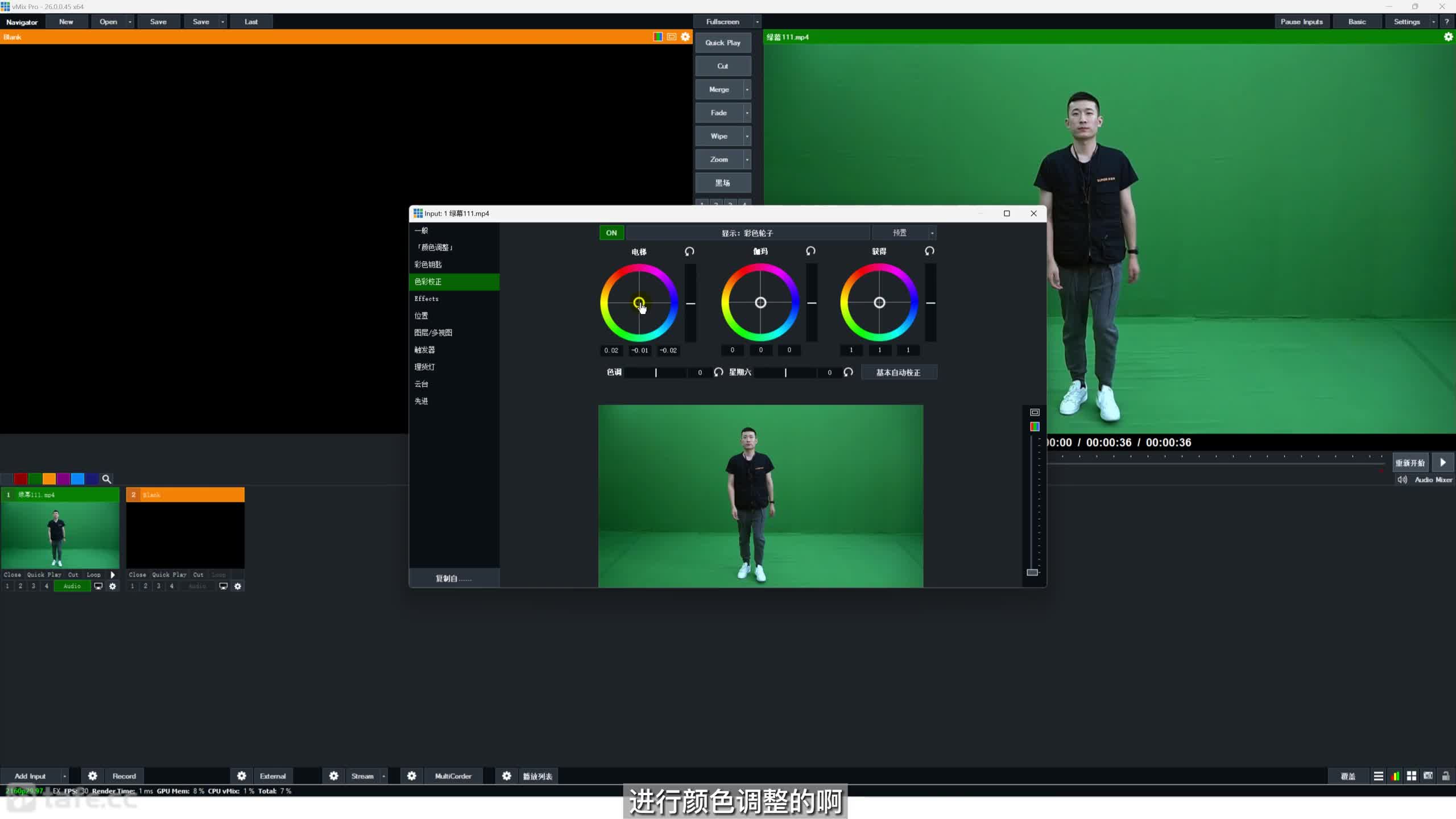Click the unlock padlock icon
The height and width of the screenshot is (819, 1456).
[1446, 776]
